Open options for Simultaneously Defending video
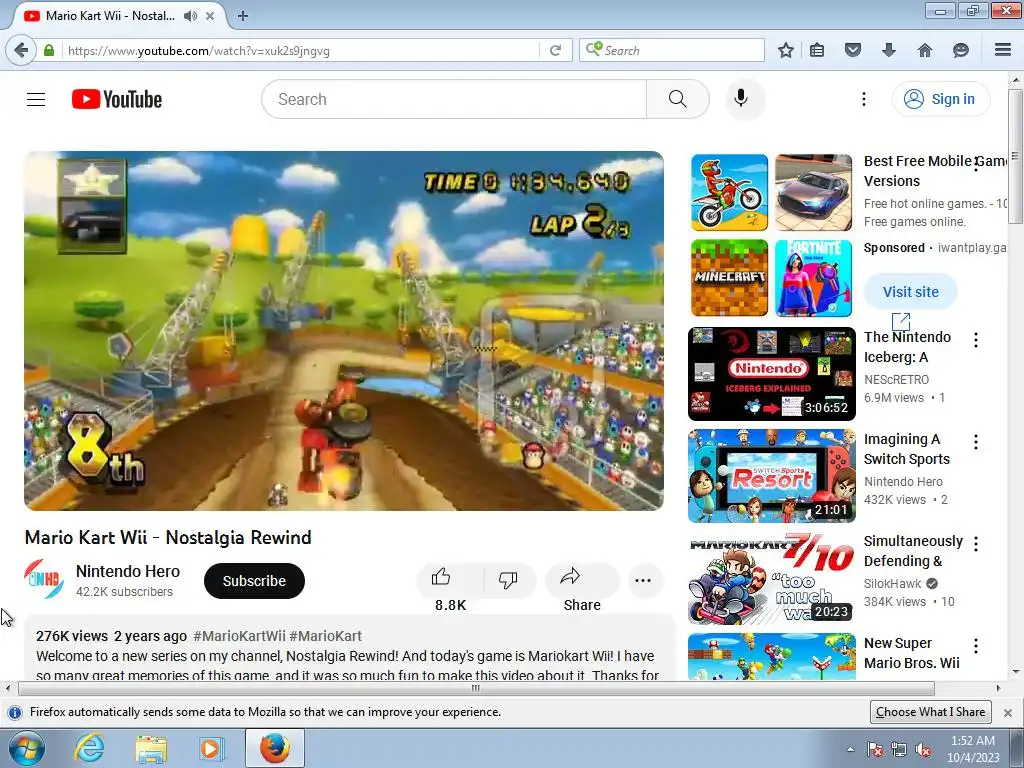 [976, 544]
